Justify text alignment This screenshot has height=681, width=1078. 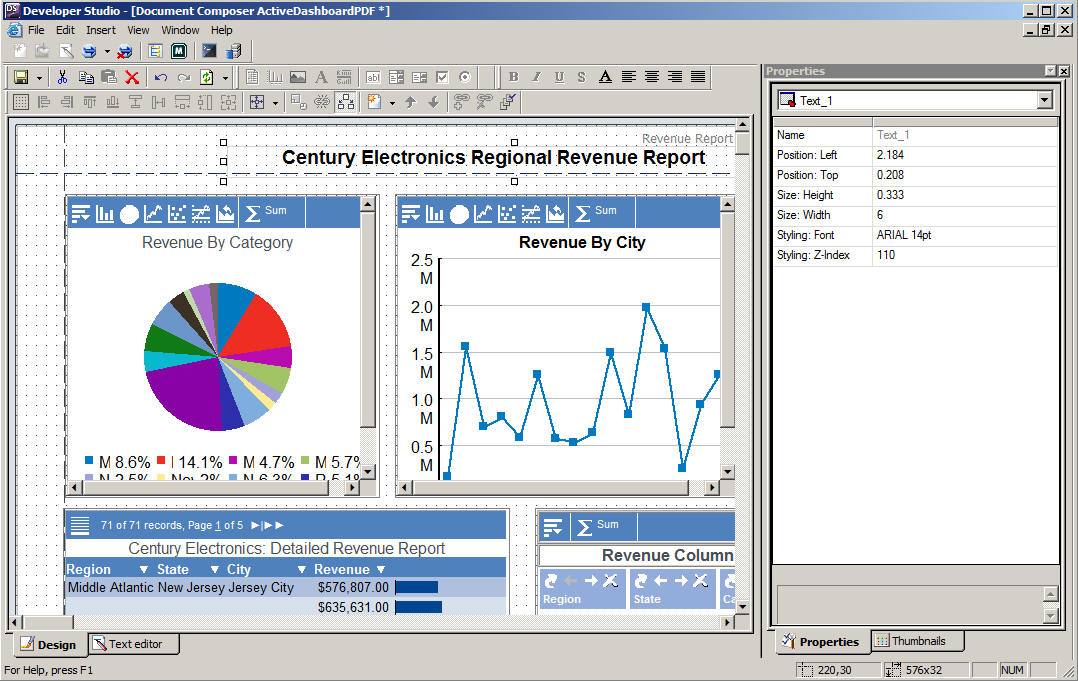tap(698, 77)
